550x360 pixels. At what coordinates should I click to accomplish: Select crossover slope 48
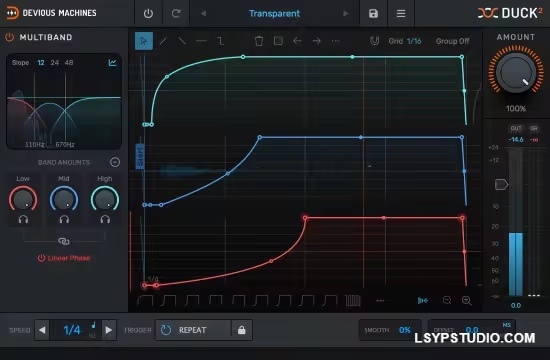[69, 63]
